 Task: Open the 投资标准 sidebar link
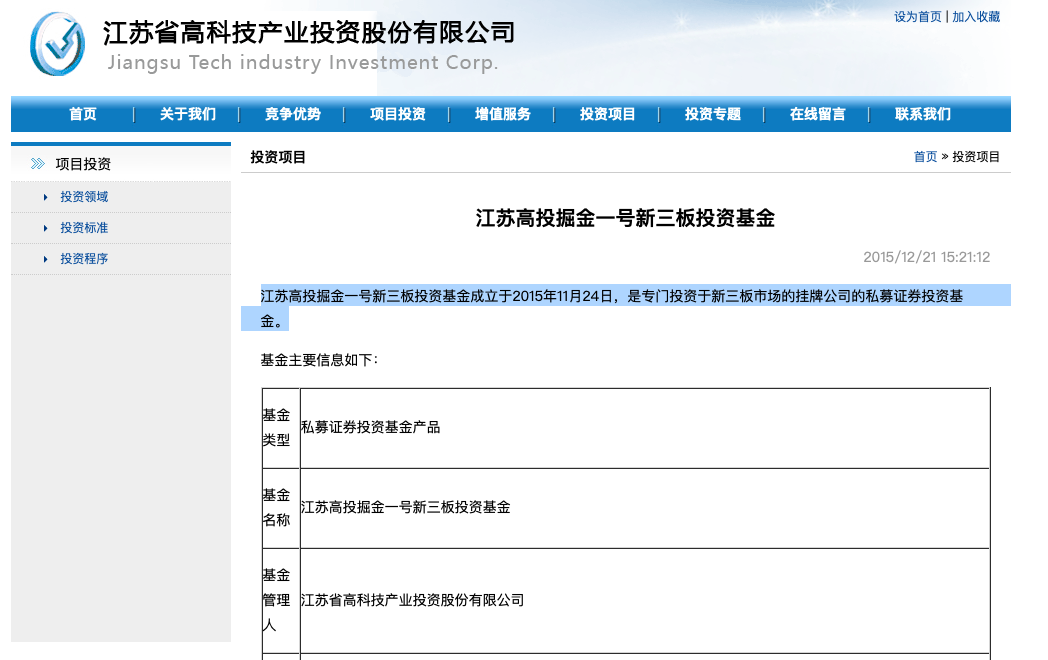(x=84, y=229)
